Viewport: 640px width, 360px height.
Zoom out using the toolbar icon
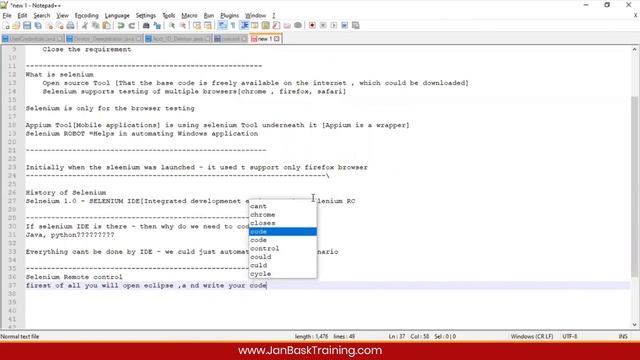pos(182,25)
